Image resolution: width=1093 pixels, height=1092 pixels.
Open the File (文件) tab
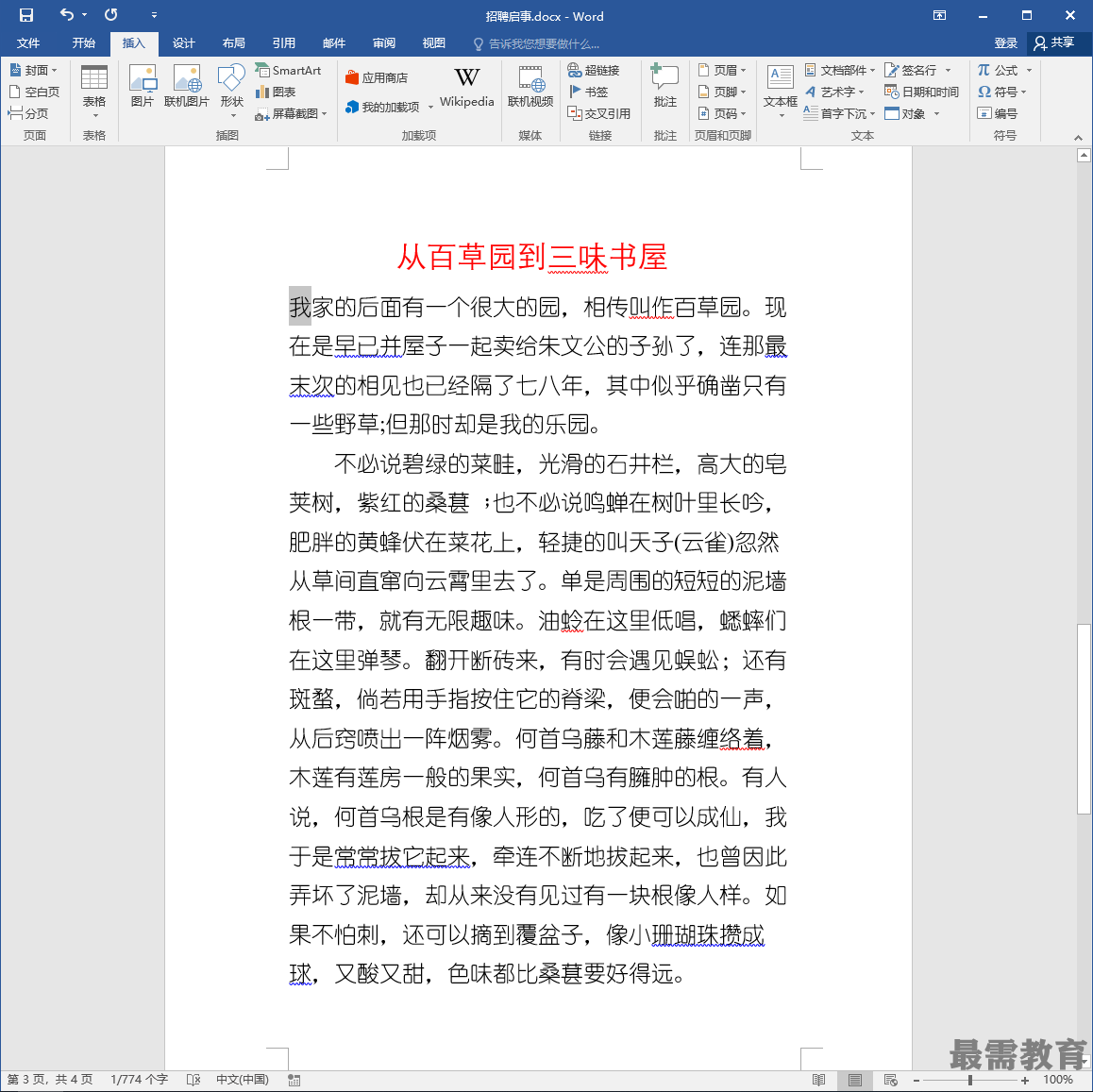pos(28,43)
